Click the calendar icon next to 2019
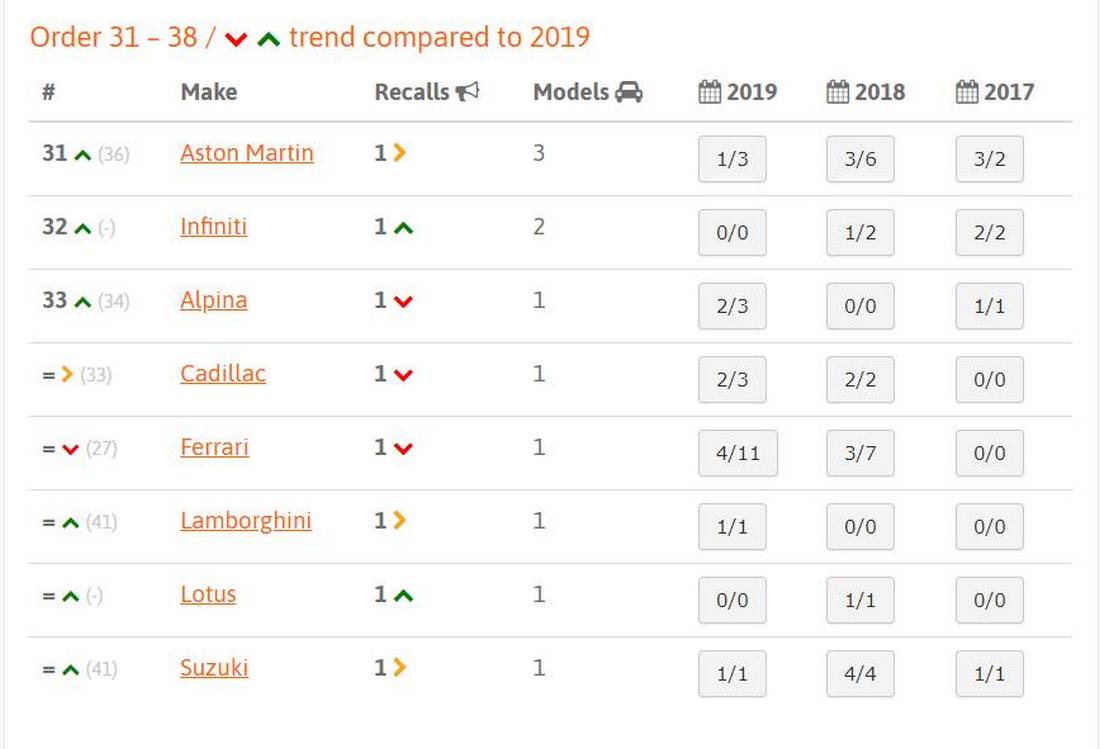1100x749 pixels. [x=709, y=93]
